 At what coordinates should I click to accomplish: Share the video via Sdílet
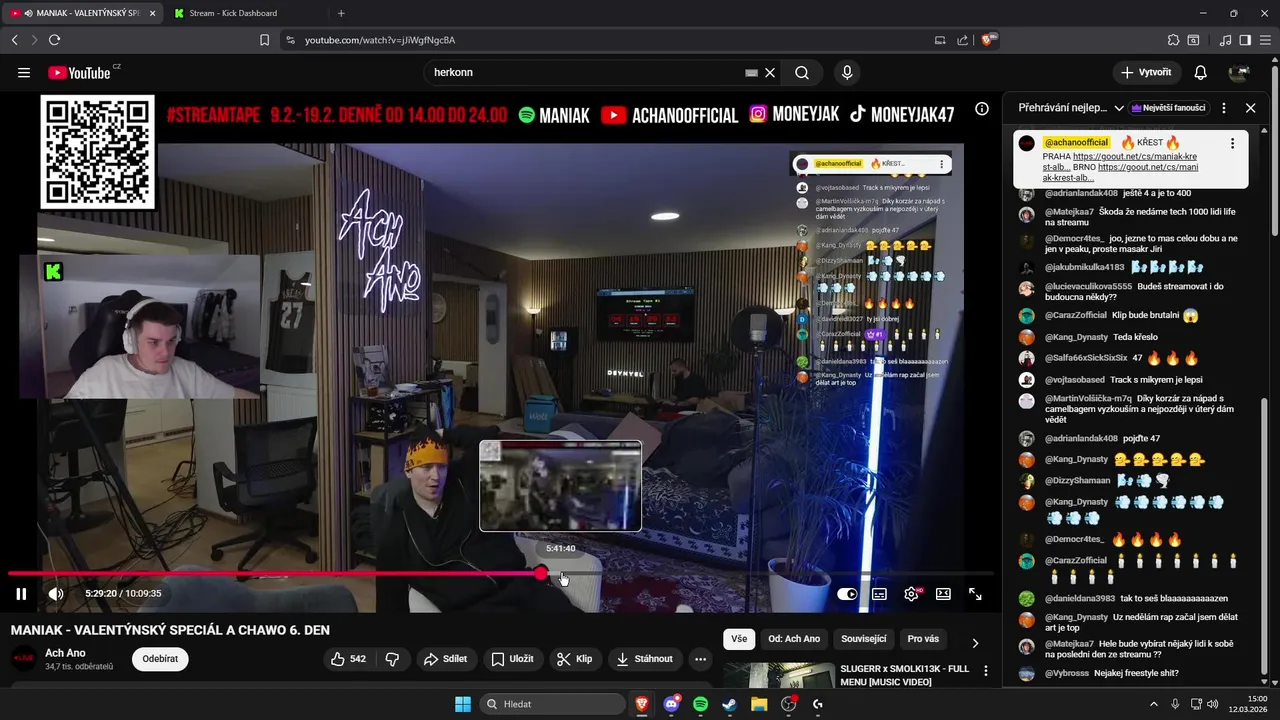pyautogui.click(x=446, y=659)
